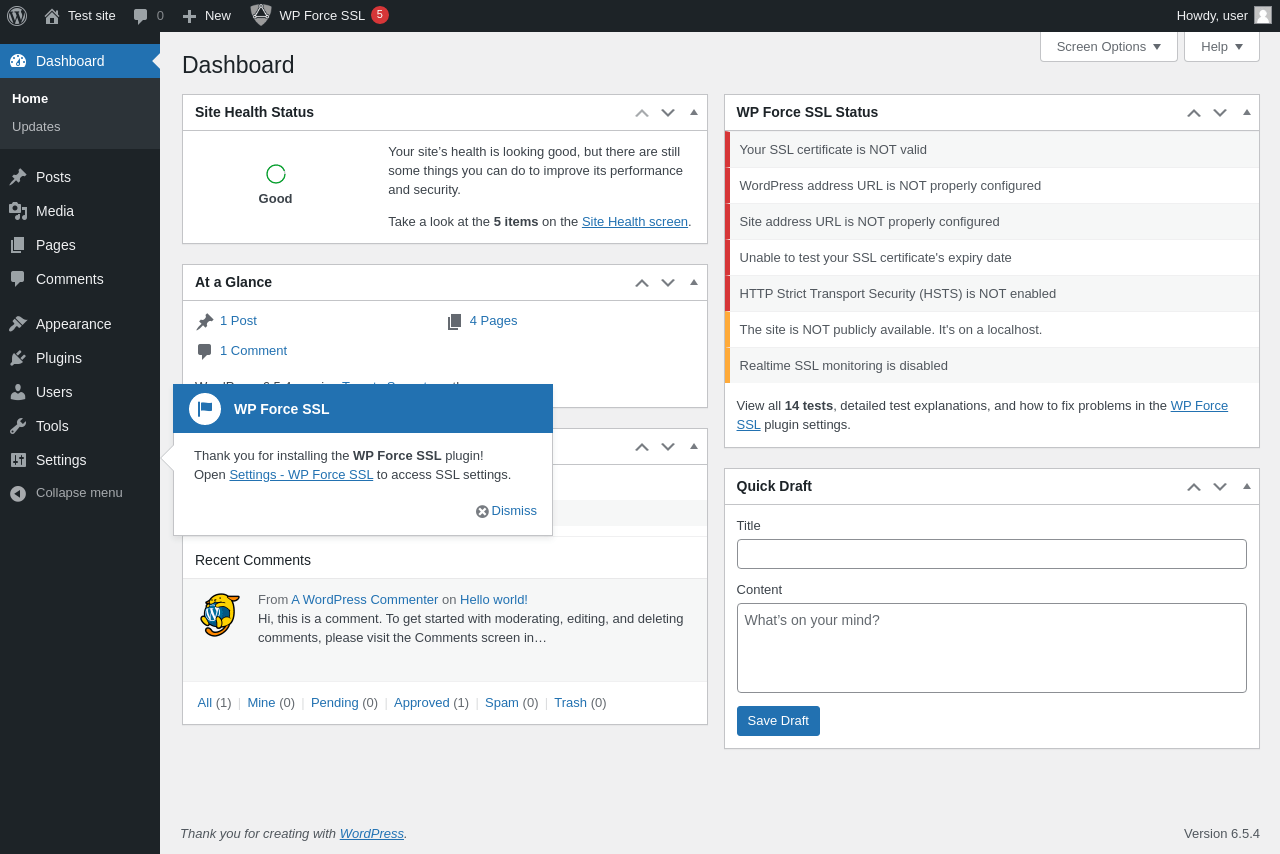Move Site Health Status widget down
1280x854 pixels.
(668, 113)
